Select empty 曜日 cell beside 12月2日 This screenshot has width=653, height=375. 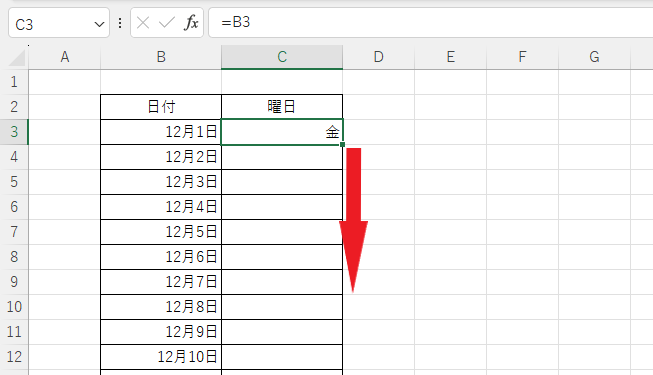coord(282,157)
